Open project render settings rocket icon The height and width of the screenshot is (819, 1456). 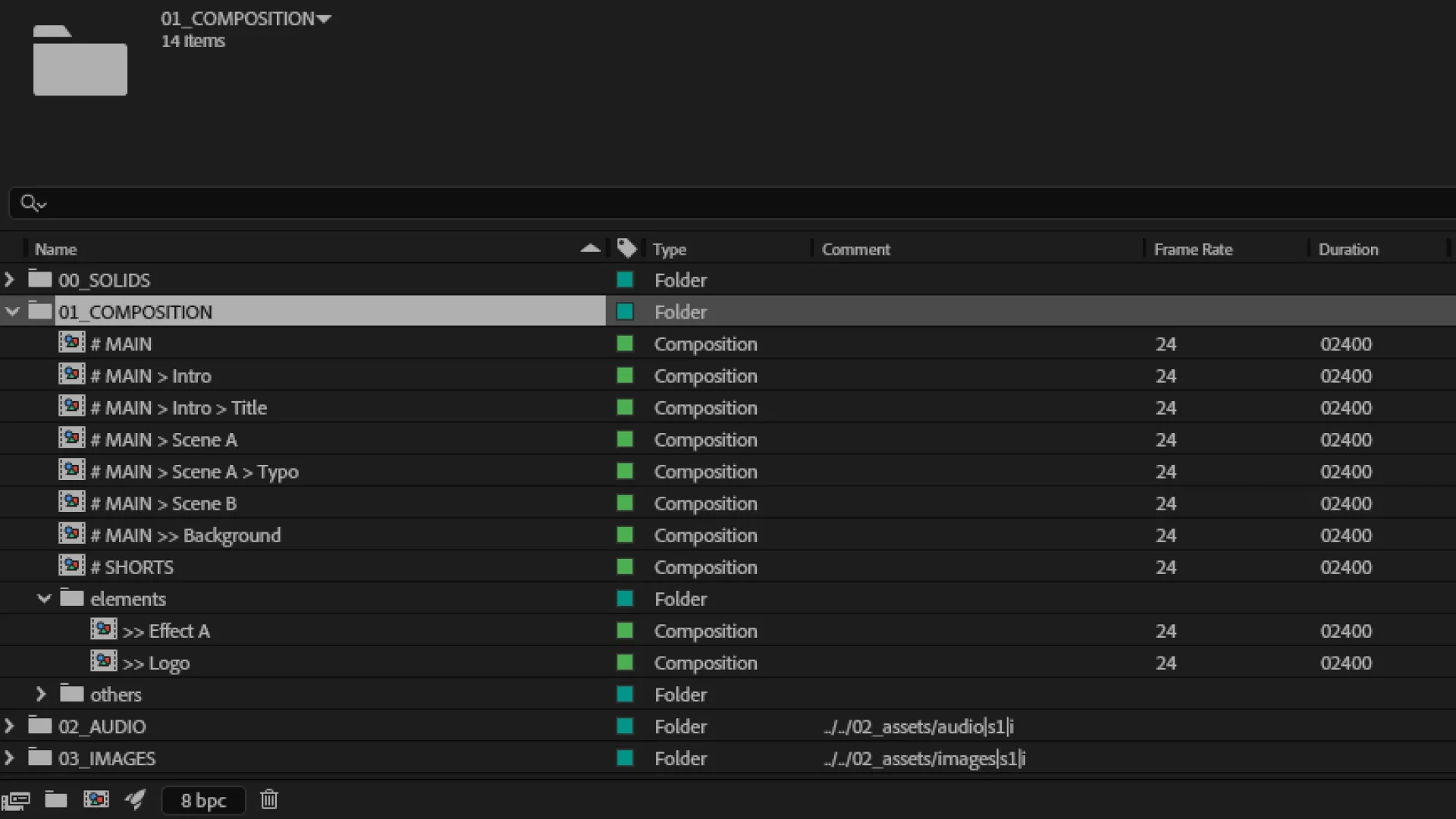[x=136, y=799]
